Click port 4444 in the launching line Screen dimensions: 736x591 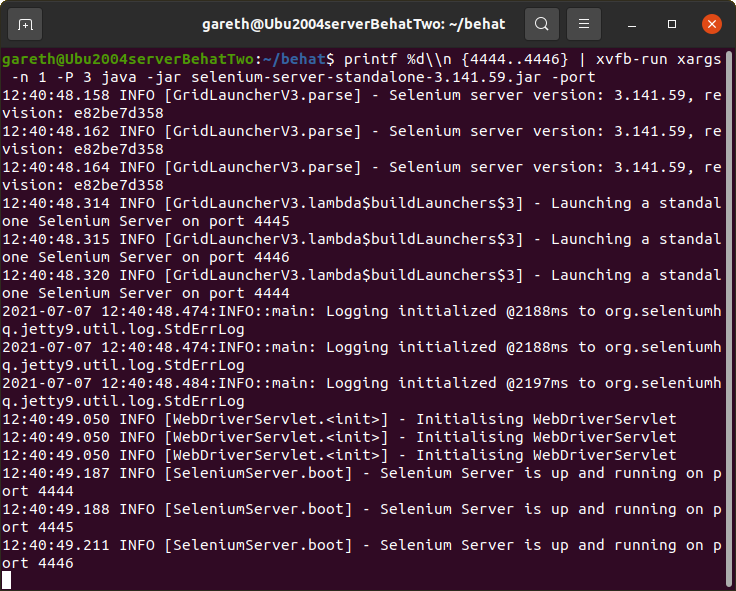tap(249, 293)
